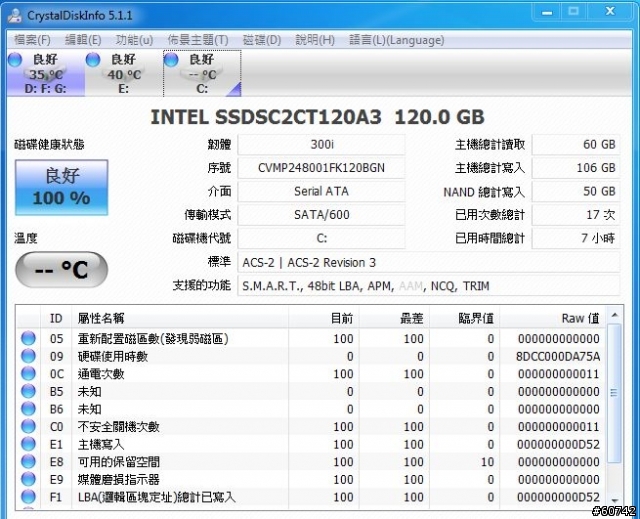Click the -- °C temperature button
The image size is (640, 519).
point(62,269)
